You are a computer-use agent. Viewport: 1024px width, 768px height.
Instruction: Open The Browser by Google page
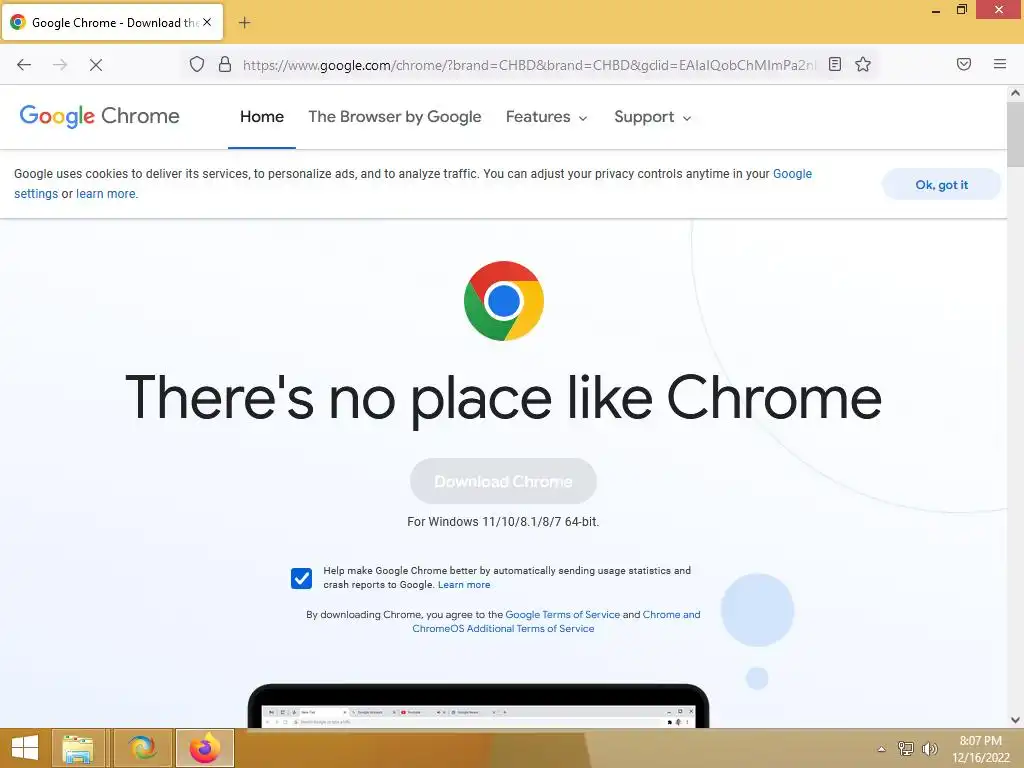click(x=394, y=117)
